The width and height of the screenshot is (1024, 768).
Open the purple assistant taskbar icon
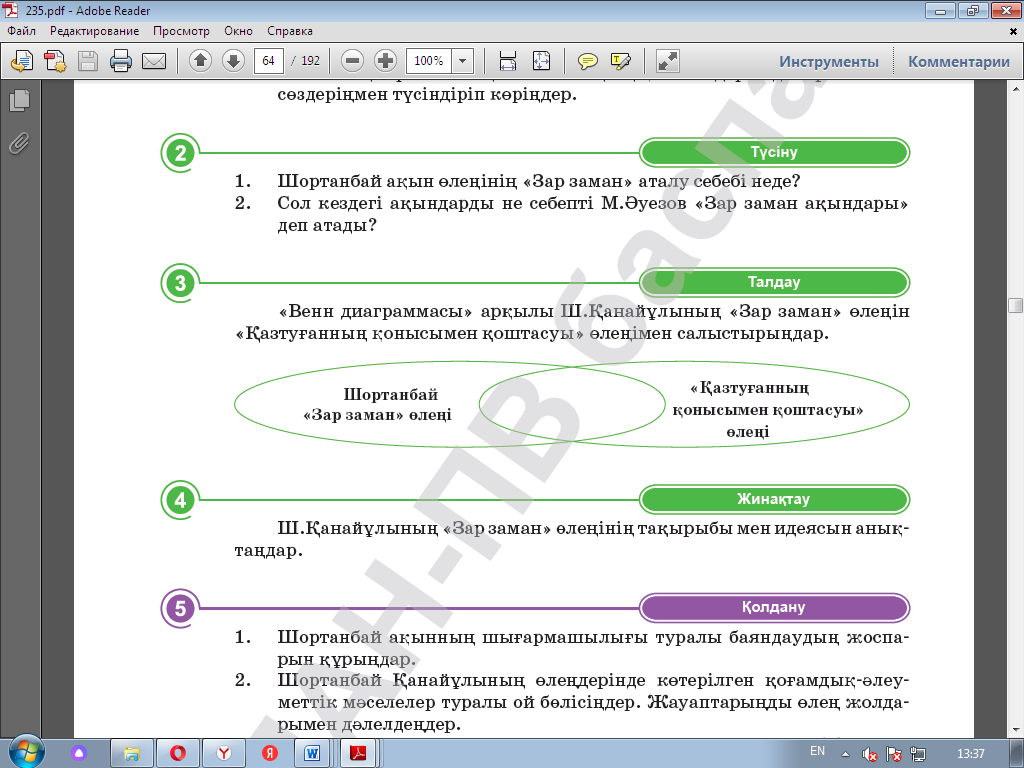pyautogui.click(x=79, y=754)
